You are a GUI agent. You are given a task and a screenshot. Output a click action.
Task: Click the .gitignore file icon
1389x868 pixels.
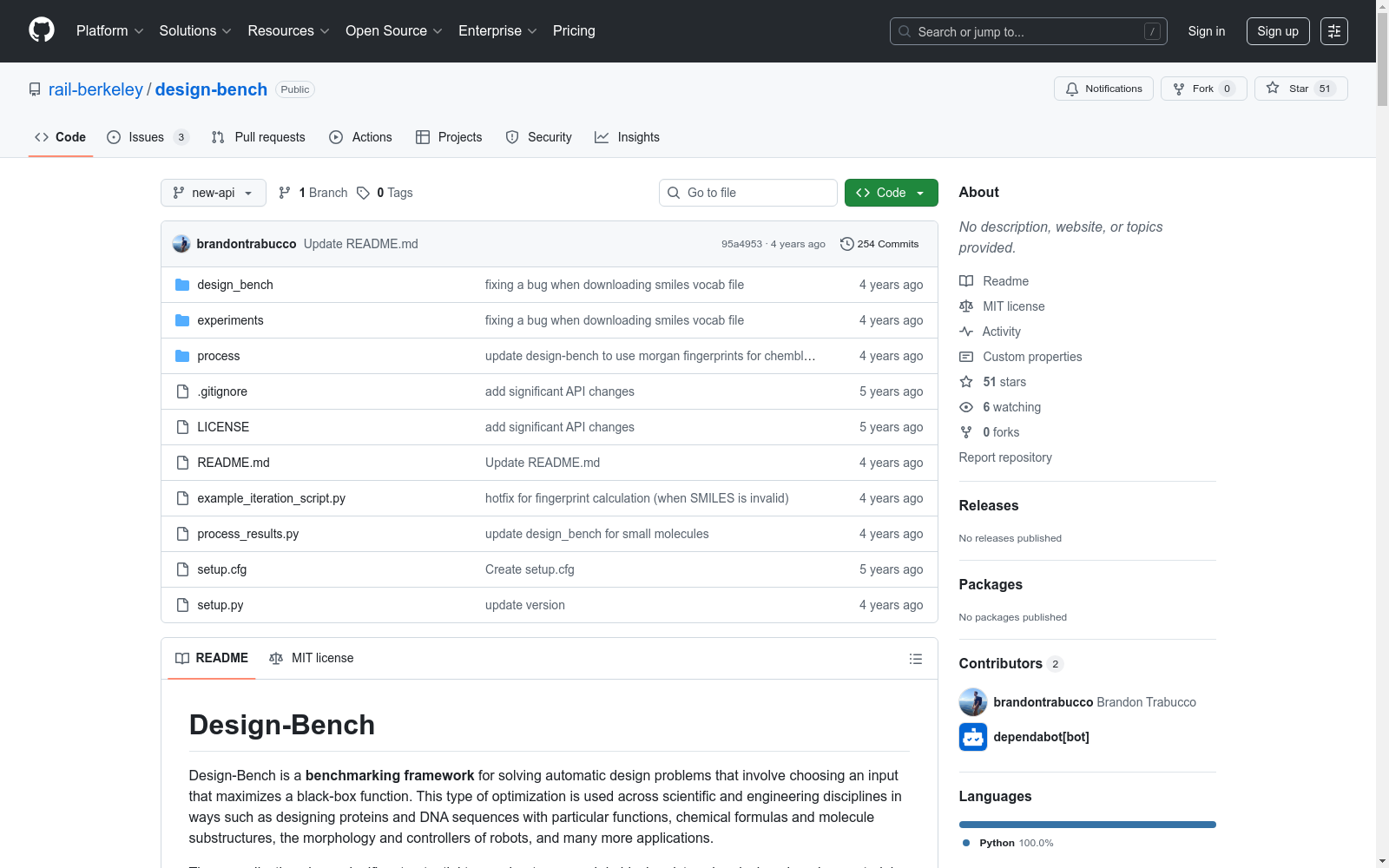[182, 391]
